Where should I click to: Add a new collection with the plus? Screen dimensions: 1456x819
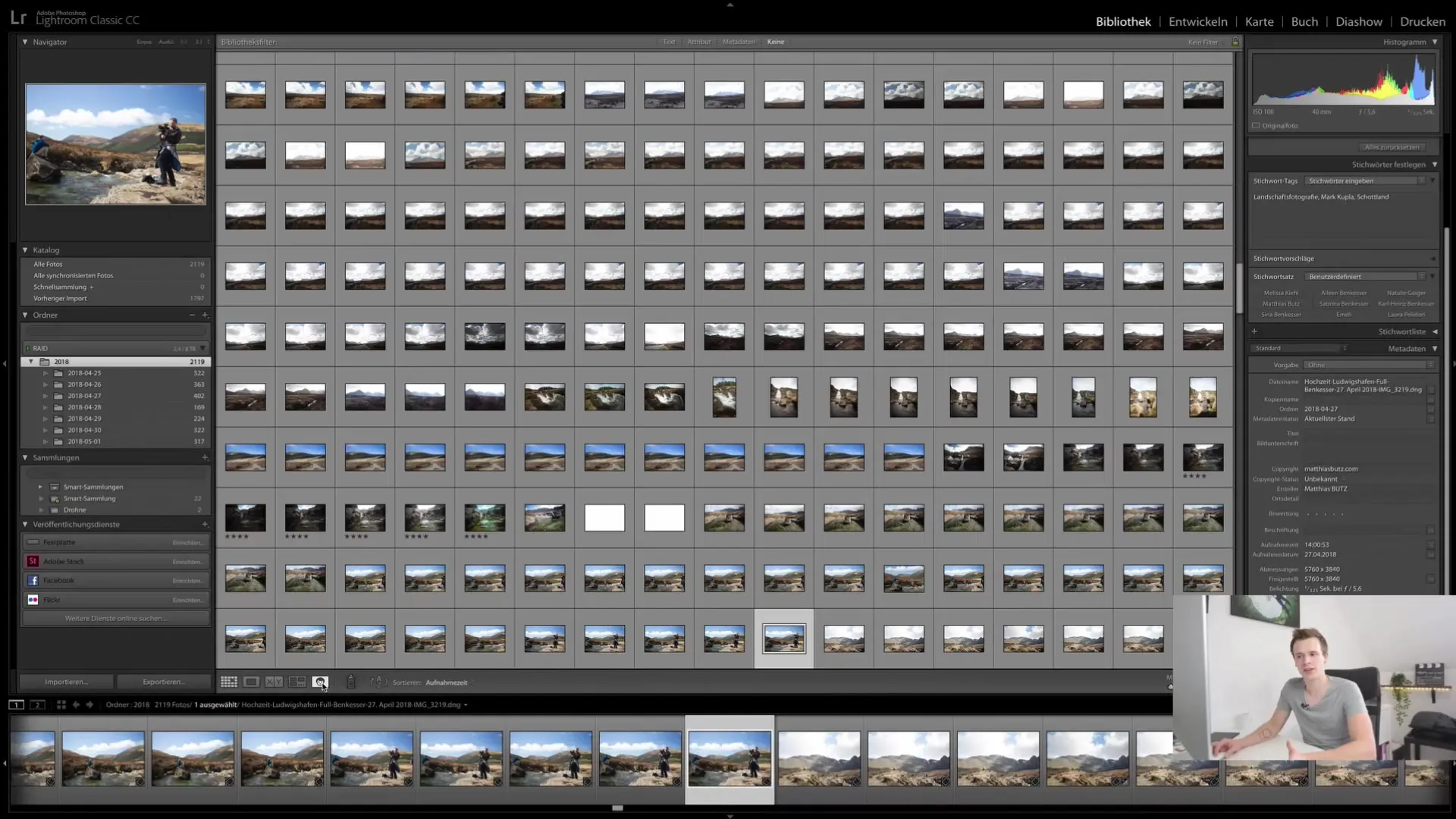[x=205, y=457]
